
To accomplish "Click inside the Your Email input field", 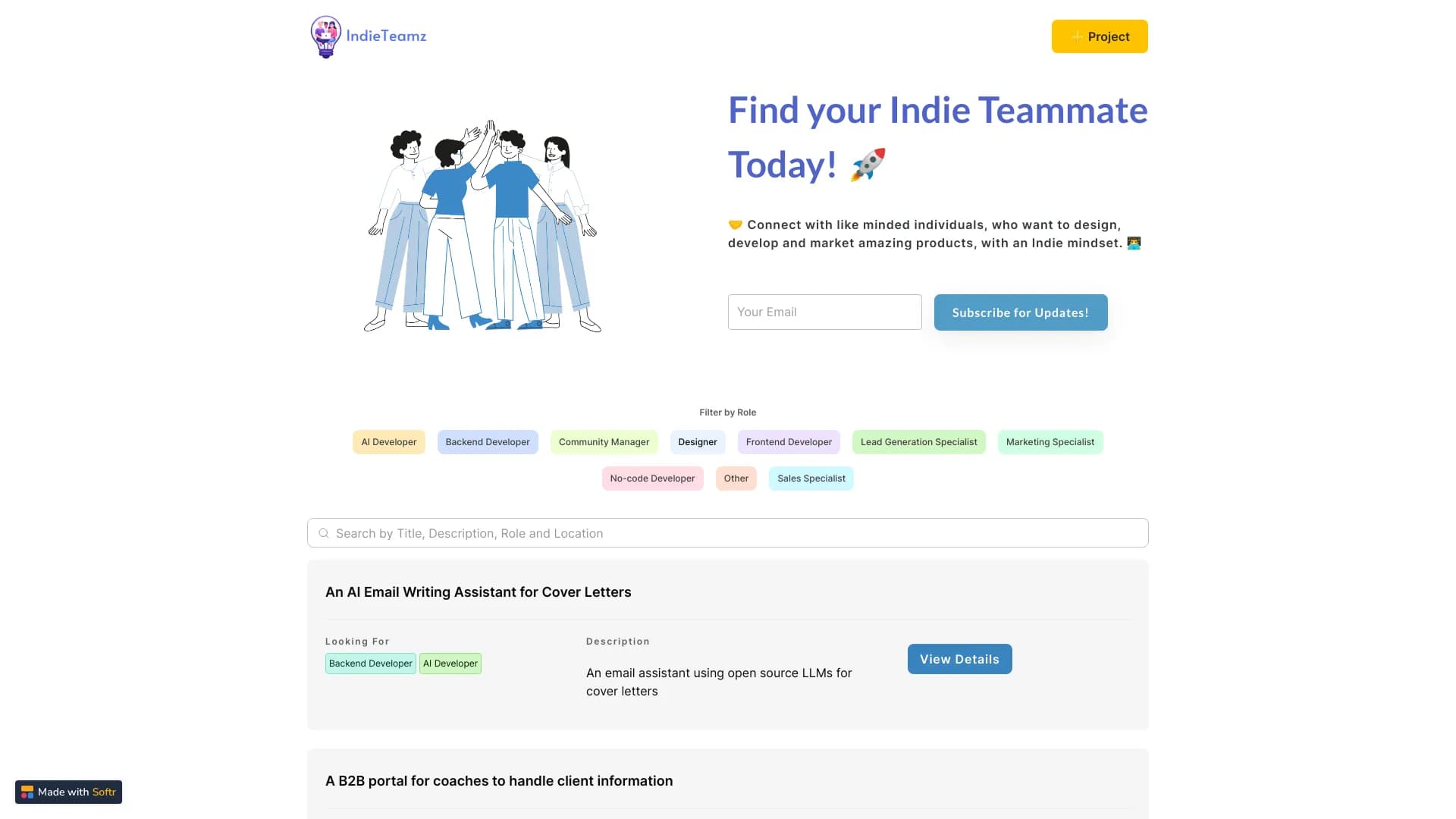I will (824, 312).
